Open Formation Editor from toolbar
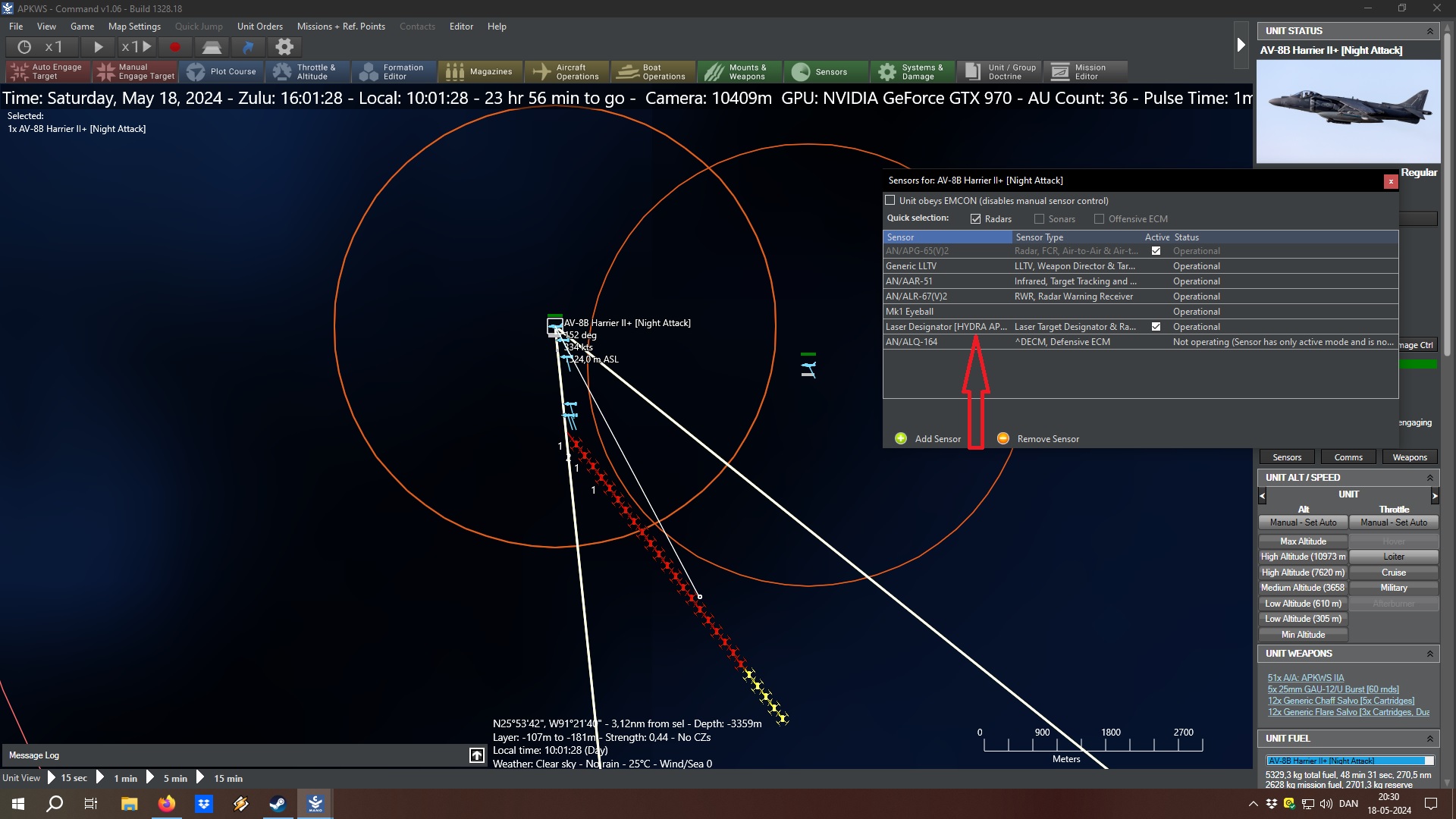Screen dimensions: 1456x819 pos(393,72)
